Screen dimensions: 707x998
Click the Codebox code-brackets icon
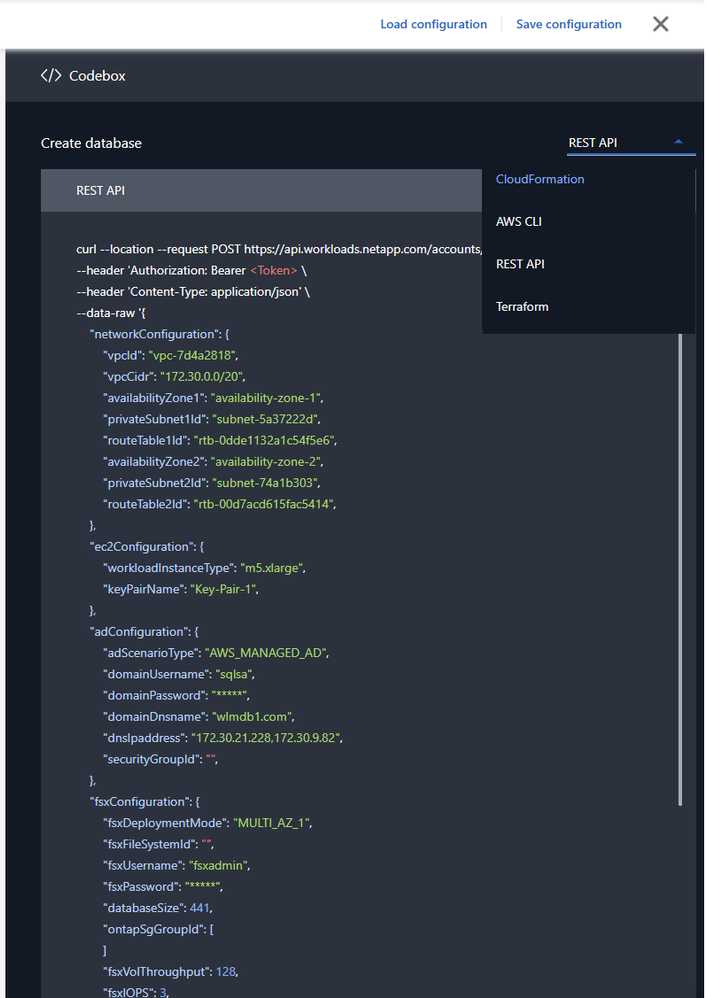pyautogui.click(x=51, y=76)
